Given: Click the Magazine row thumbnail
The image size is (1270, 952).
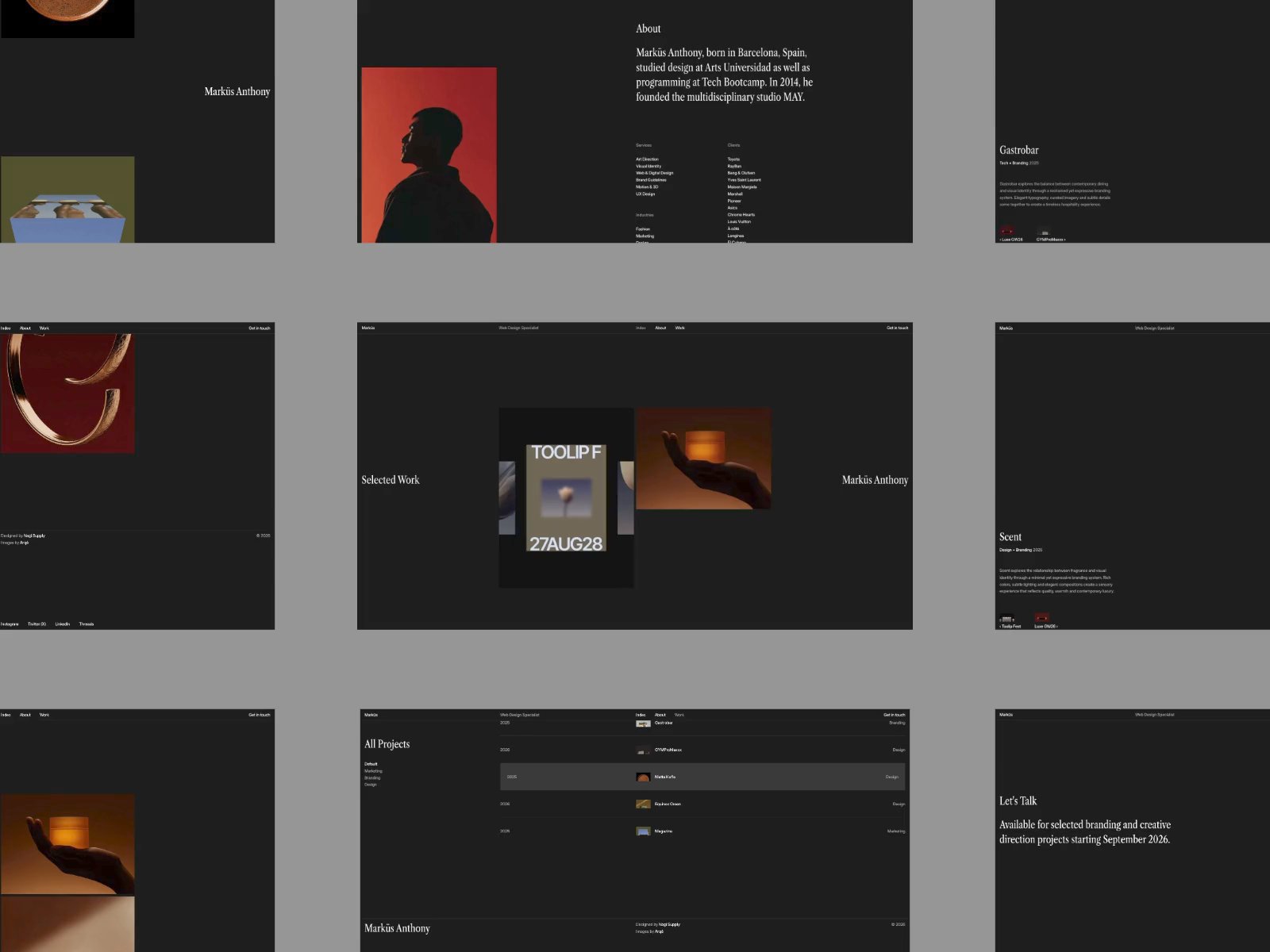Looking at the screenshot, I should tap(643, 831).
